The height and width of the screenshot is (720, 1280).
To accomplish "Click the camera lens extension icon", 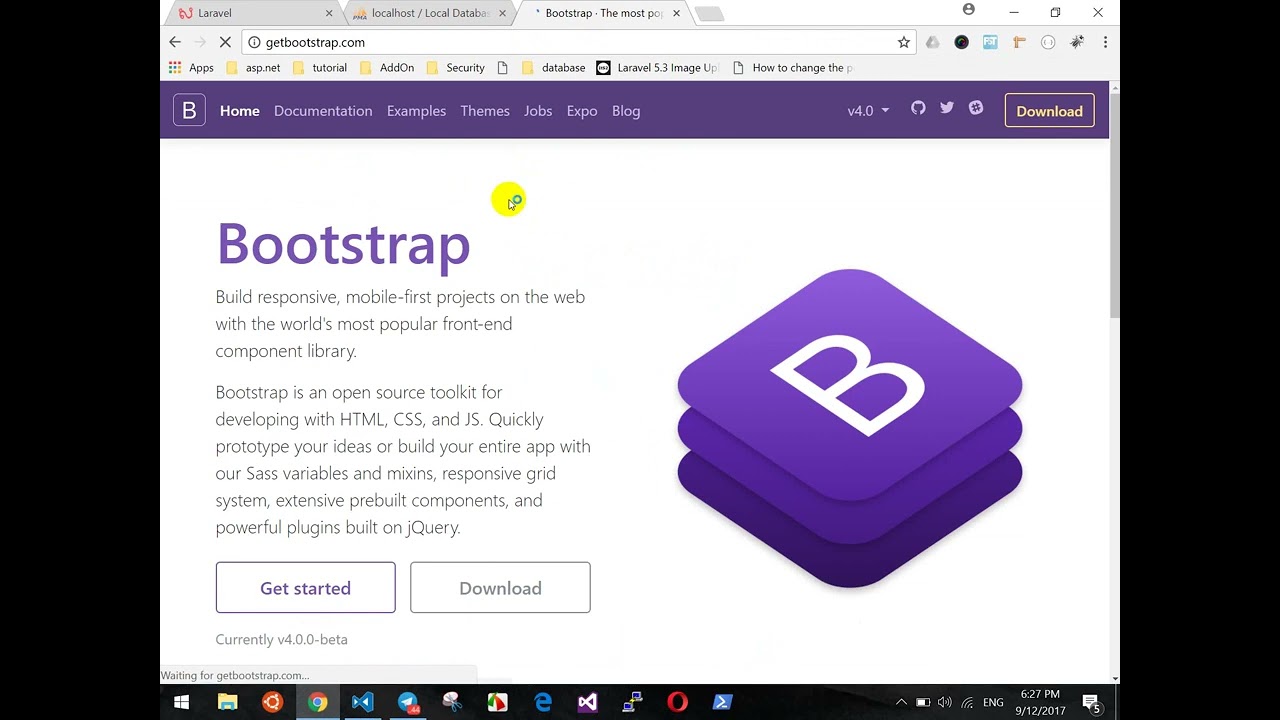I will (x=961, y=42).
